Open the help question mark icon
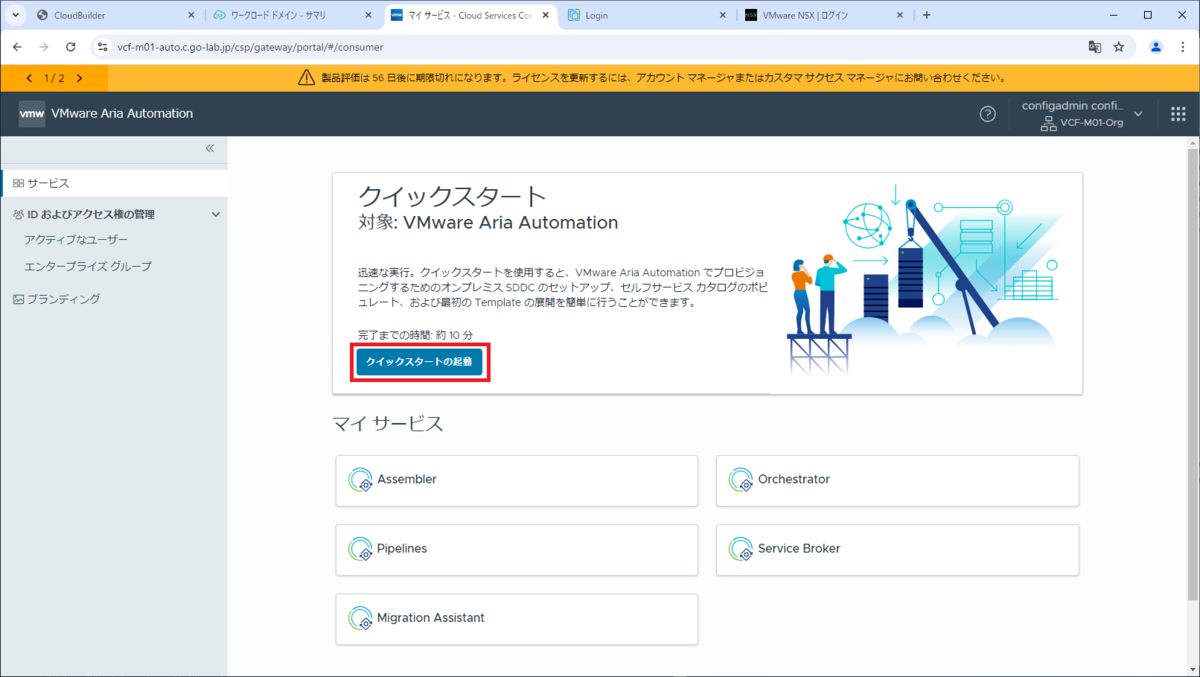This screenshot has height=677, width=1200. [x=988, y=114]
